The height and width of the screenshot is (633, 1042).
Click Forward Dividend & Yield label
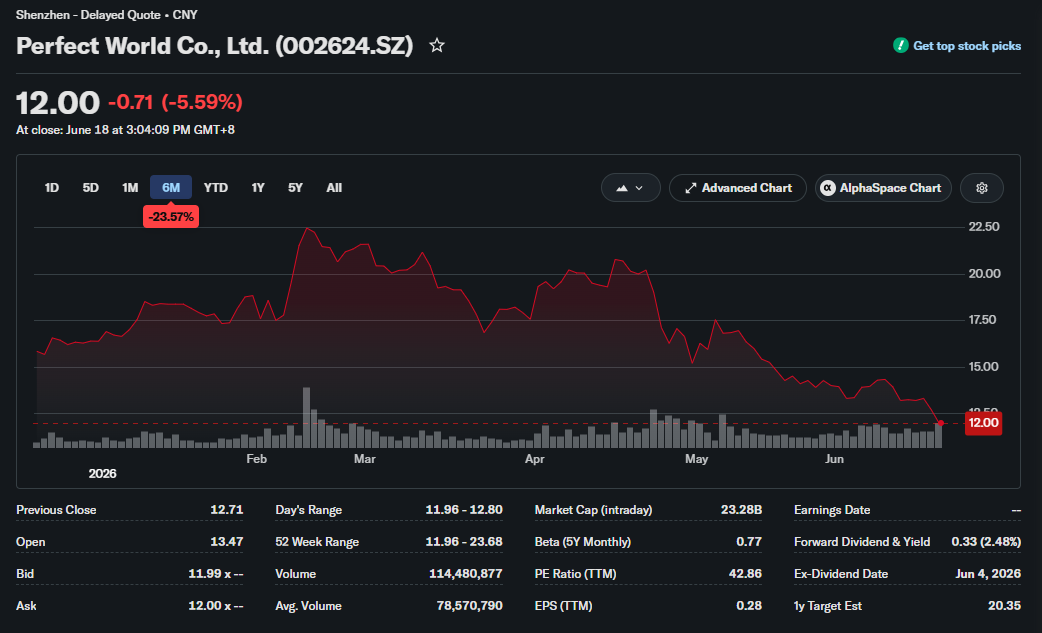861,542
